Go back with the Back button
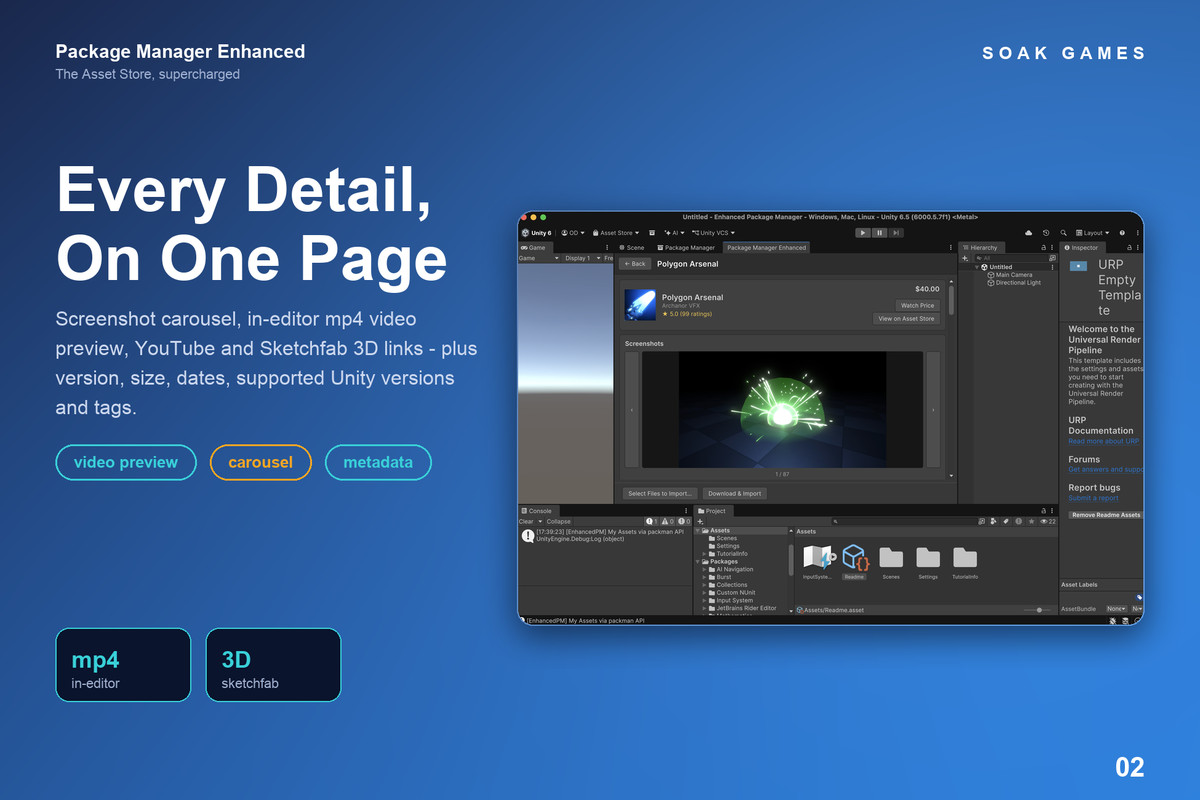The height and width of the screenshot is (800, 1200). tap(634, 264)
